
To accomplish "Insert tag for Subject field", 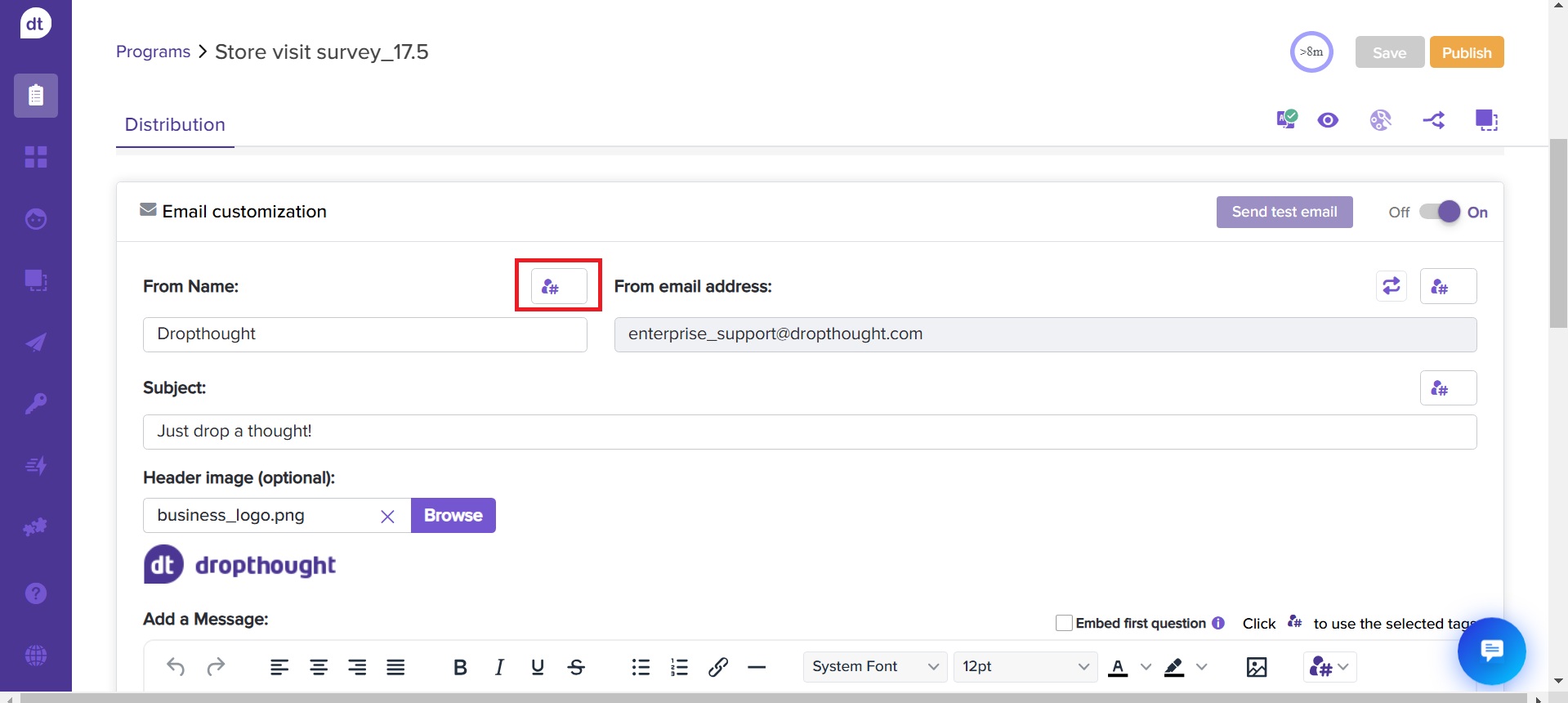I will coord(1448,387).
